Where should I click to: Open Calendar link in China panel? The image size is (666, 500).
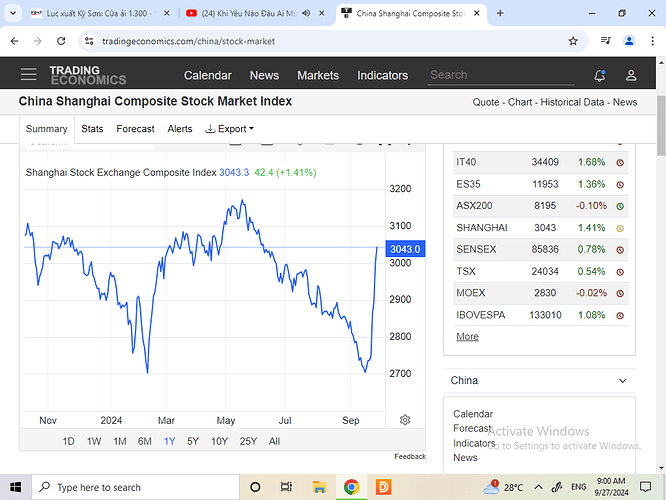coord(473,414)
